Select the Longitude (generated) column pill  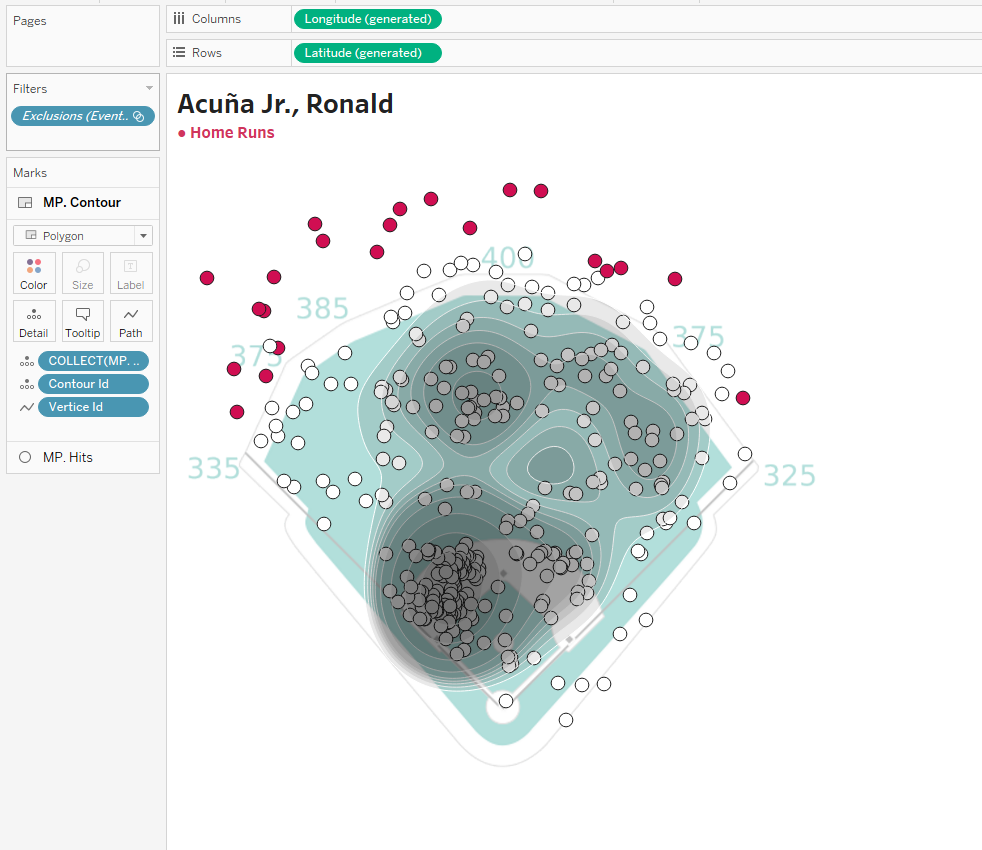click(x=367, y=19)
